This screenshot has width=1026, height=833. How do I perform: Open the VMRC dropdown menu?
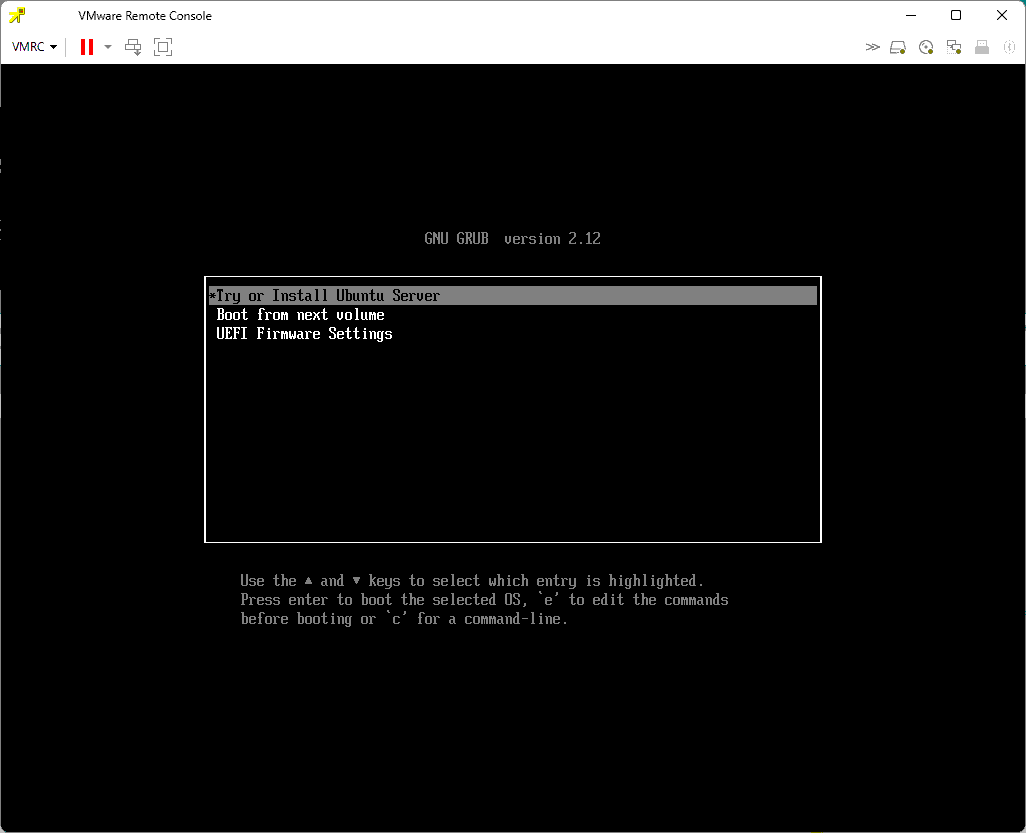click(34, 46)
